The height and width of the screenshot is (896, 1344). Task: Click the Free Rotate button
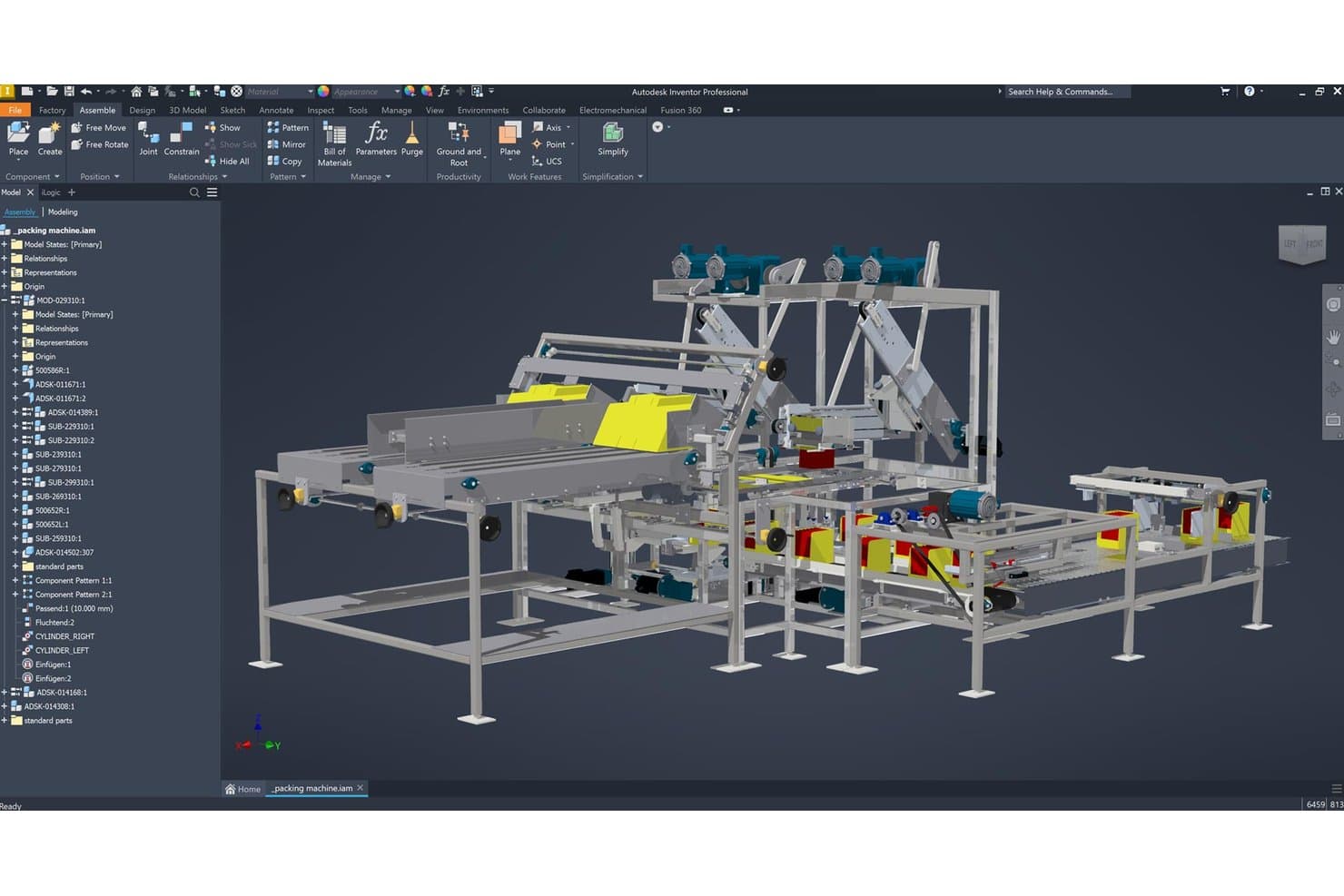[100, 144]
